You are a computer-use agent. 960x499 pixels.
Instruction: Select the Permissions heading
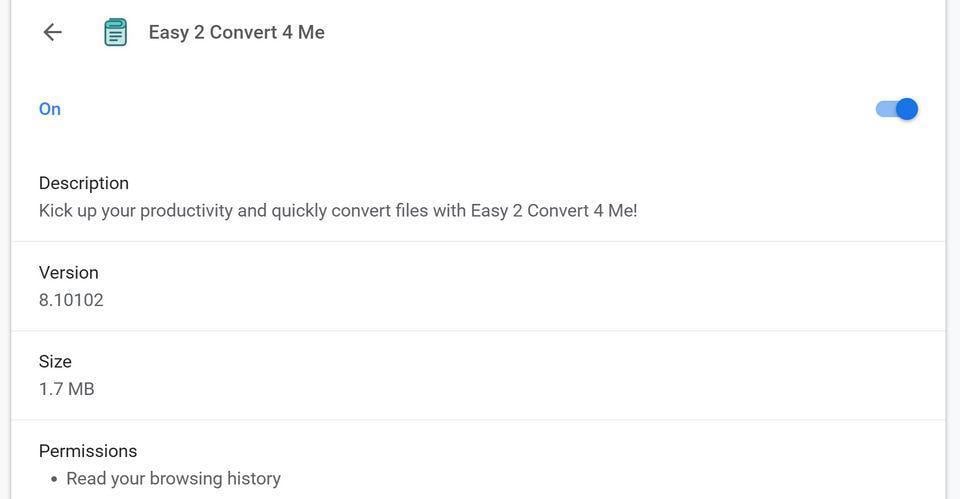88,451
